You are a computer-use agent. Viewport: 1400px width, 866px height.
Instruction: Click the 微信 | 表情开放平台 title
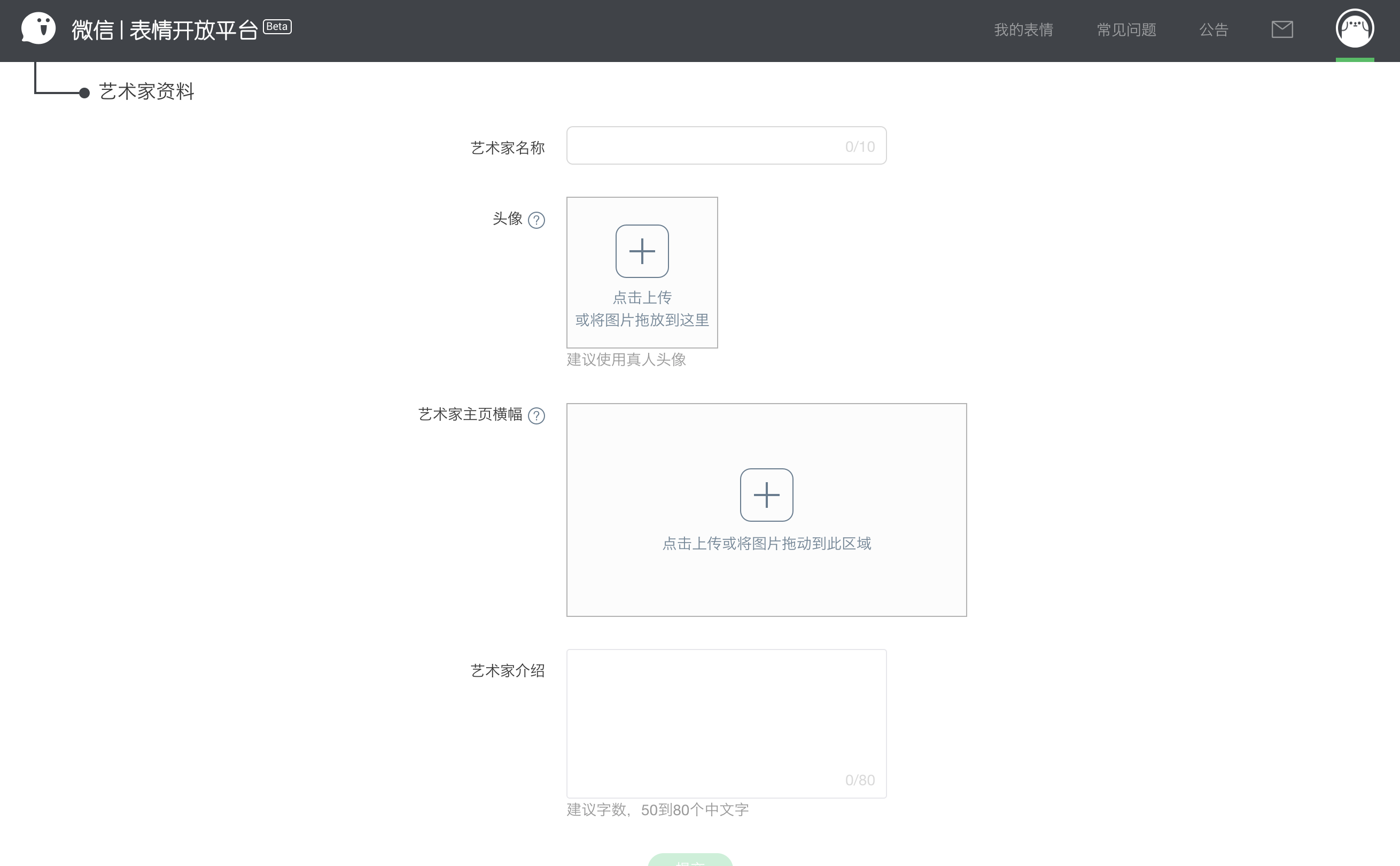tap(165, 30)
